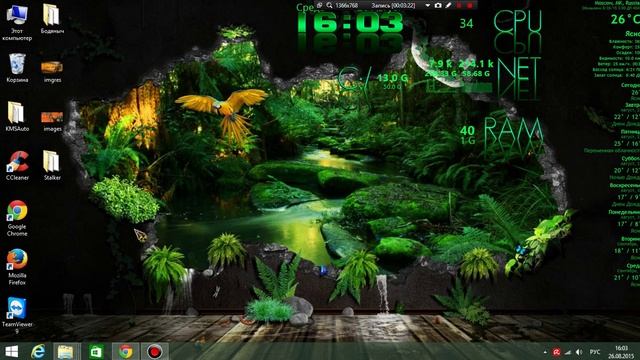640x360 pixels.
Task: Click the left red button on the recorder bar
Action: [x=459, y=5]
